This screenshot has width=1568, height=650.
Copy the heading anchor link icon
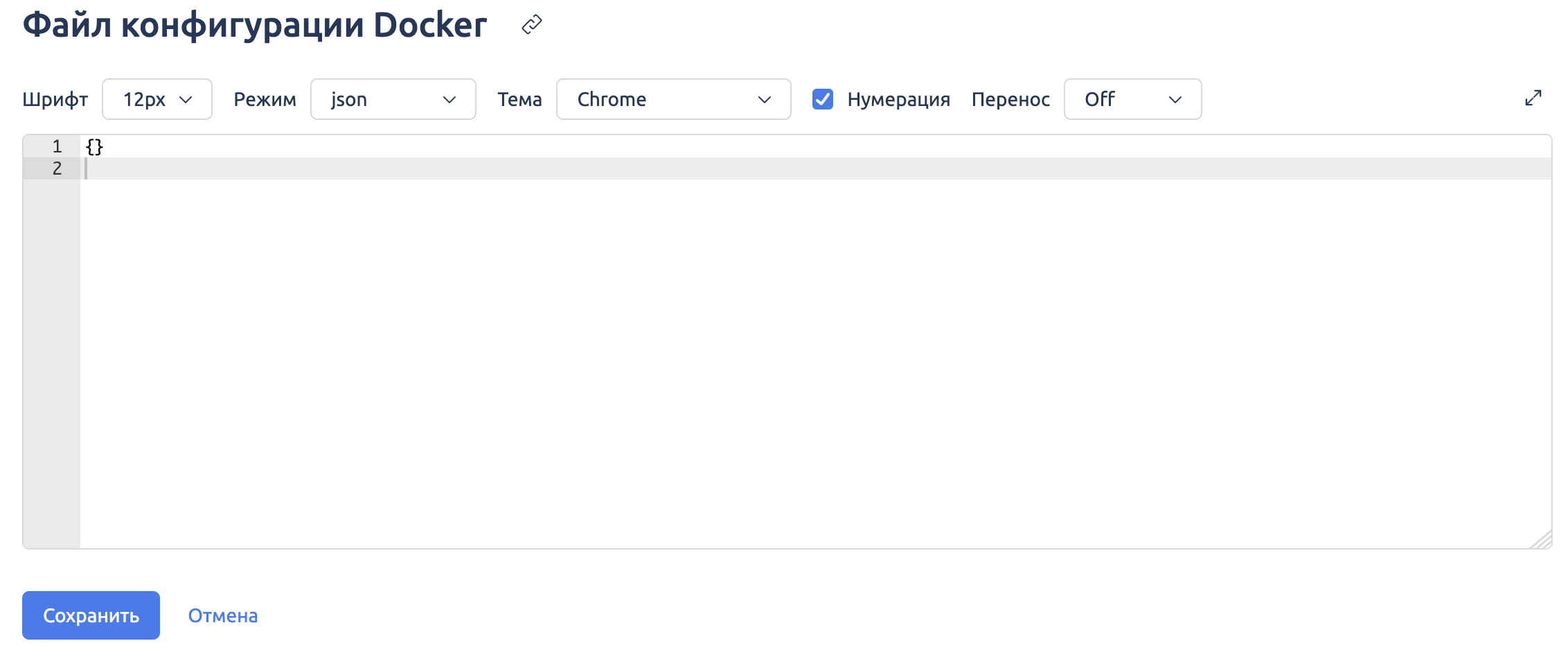[531, 25]
